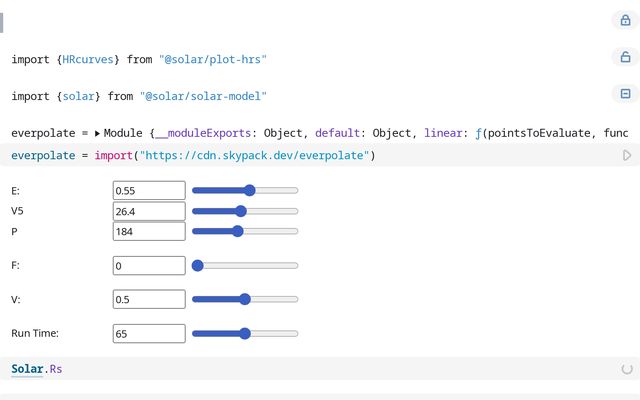
Task: Click the Run Time input showing 65
Action: (149, 333)
